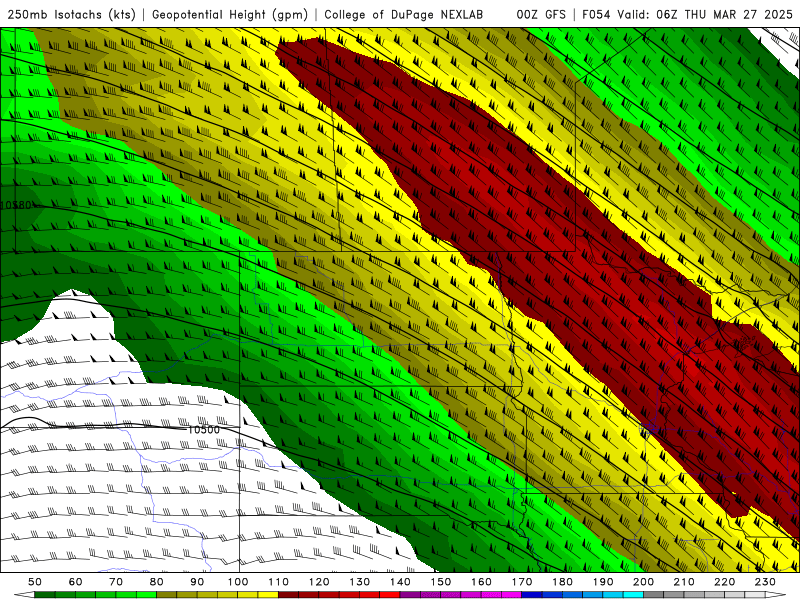This screenshot has height=600, width=800.
Task: Click the 170 knot legend label
Action: click(522, 582)
